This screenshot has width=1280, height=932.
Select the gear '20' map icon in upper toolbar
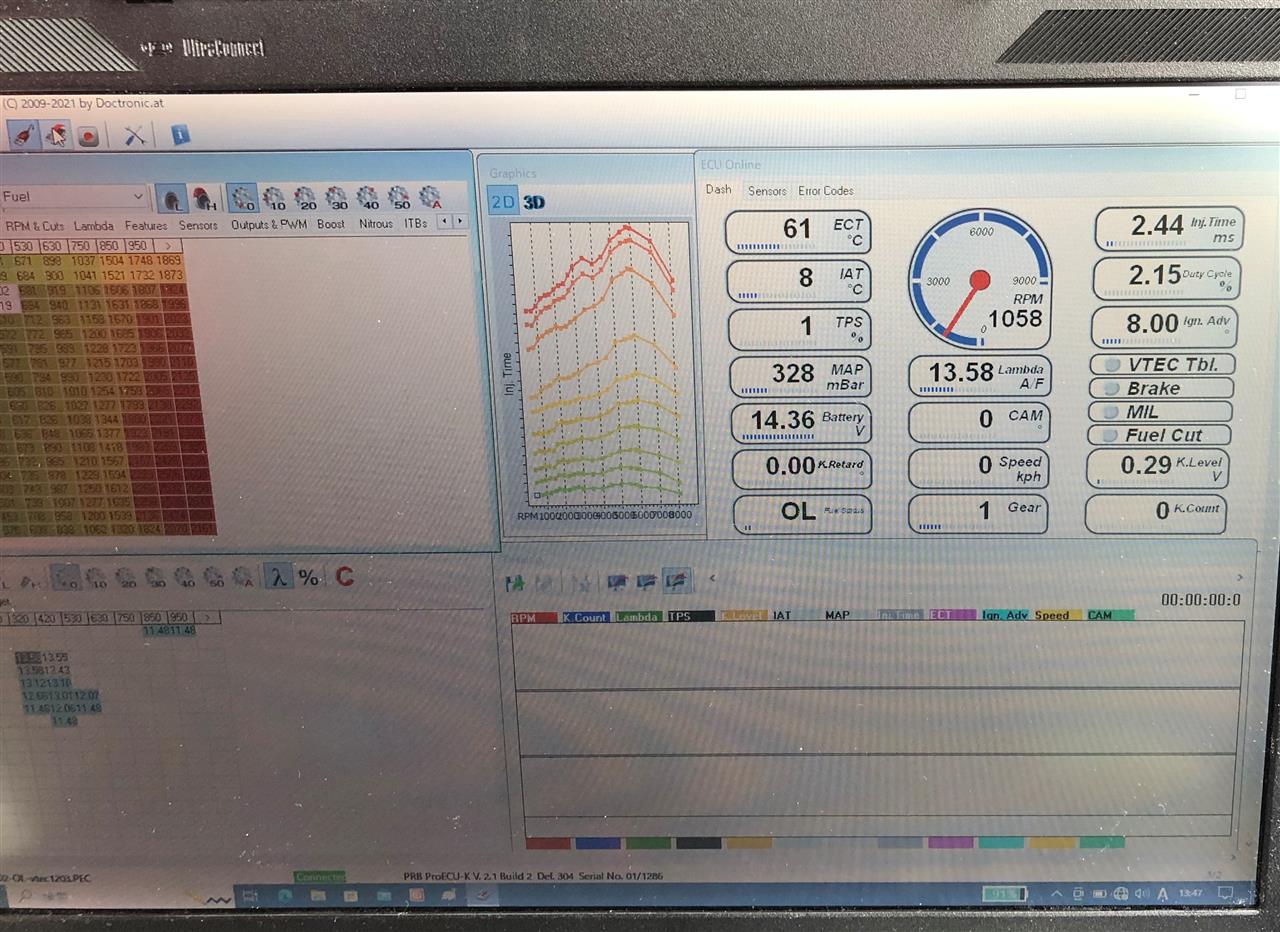pos(305,198)
